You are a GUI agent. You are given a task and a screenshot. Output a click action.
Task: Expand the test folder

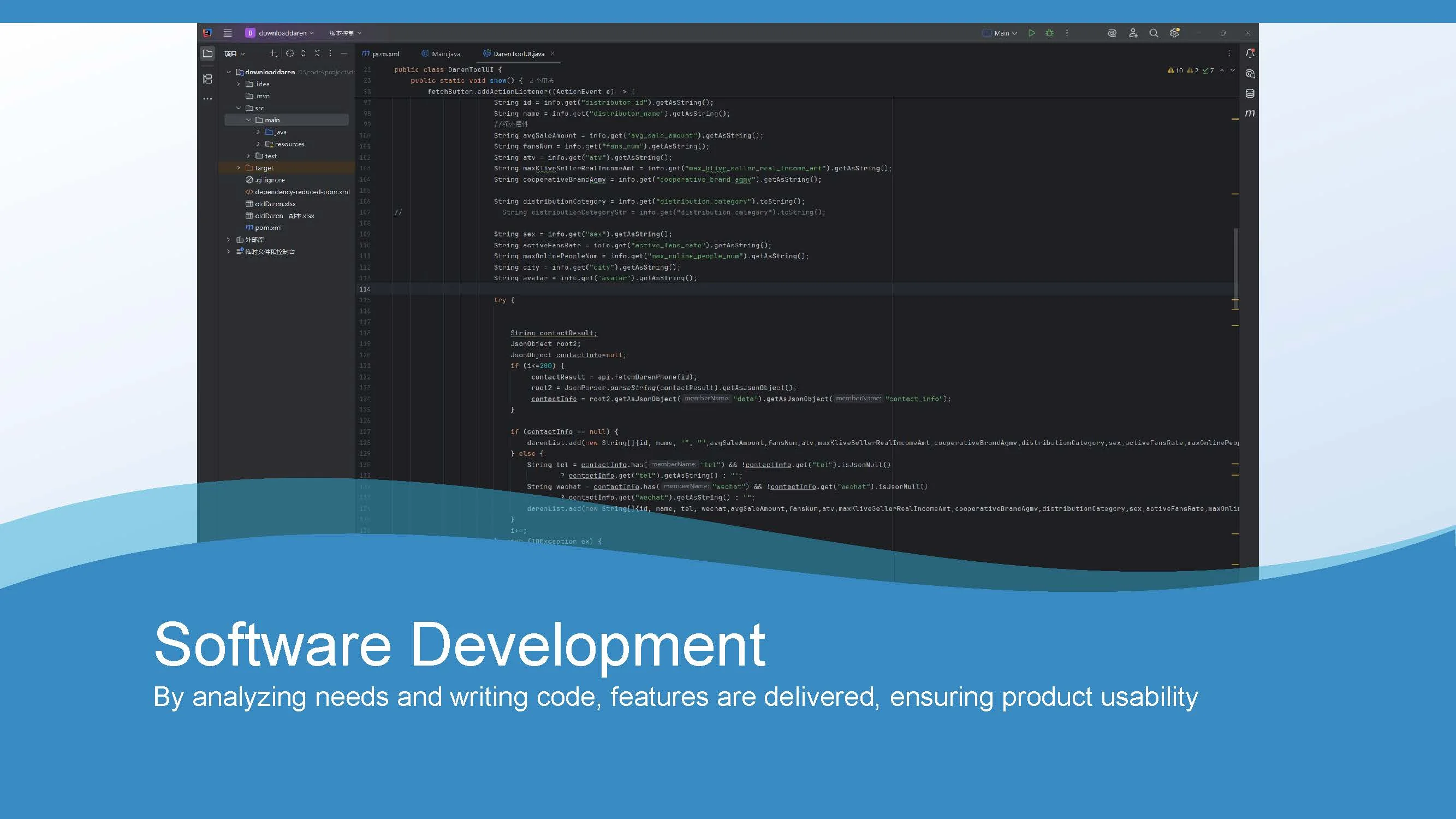pyautogui.click(x=248, y=156)
